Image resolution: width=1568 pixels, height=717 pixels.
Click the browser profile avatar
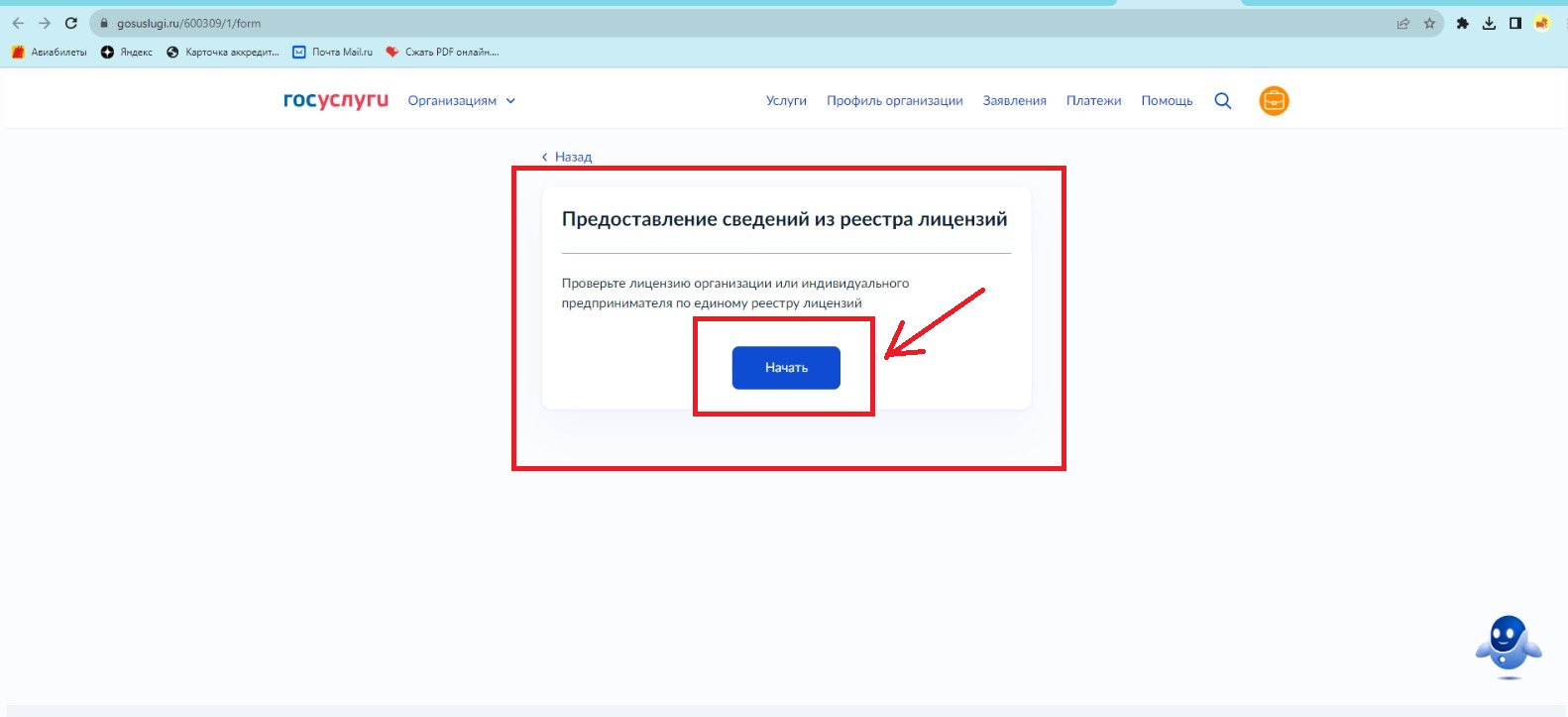click(1541, 23)
